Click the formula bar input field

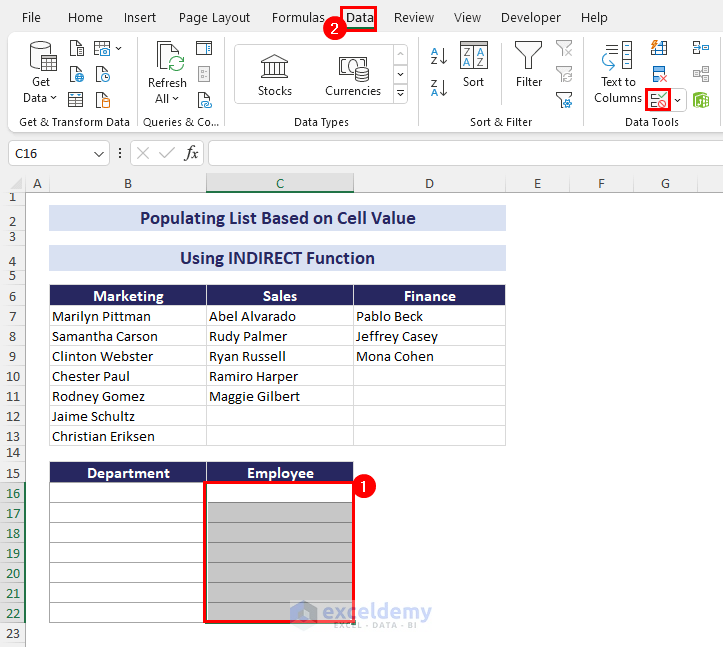point(465,153)
